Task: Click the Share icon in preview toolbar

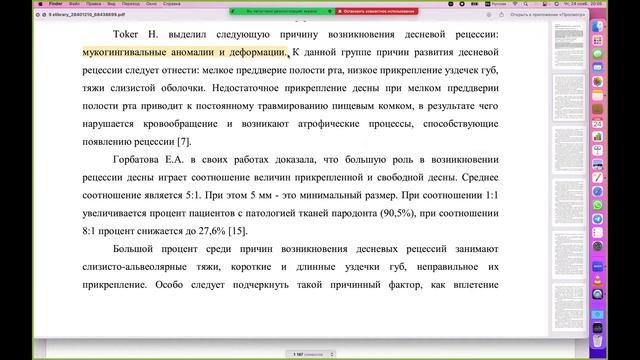Action: (x=501, y=14)
